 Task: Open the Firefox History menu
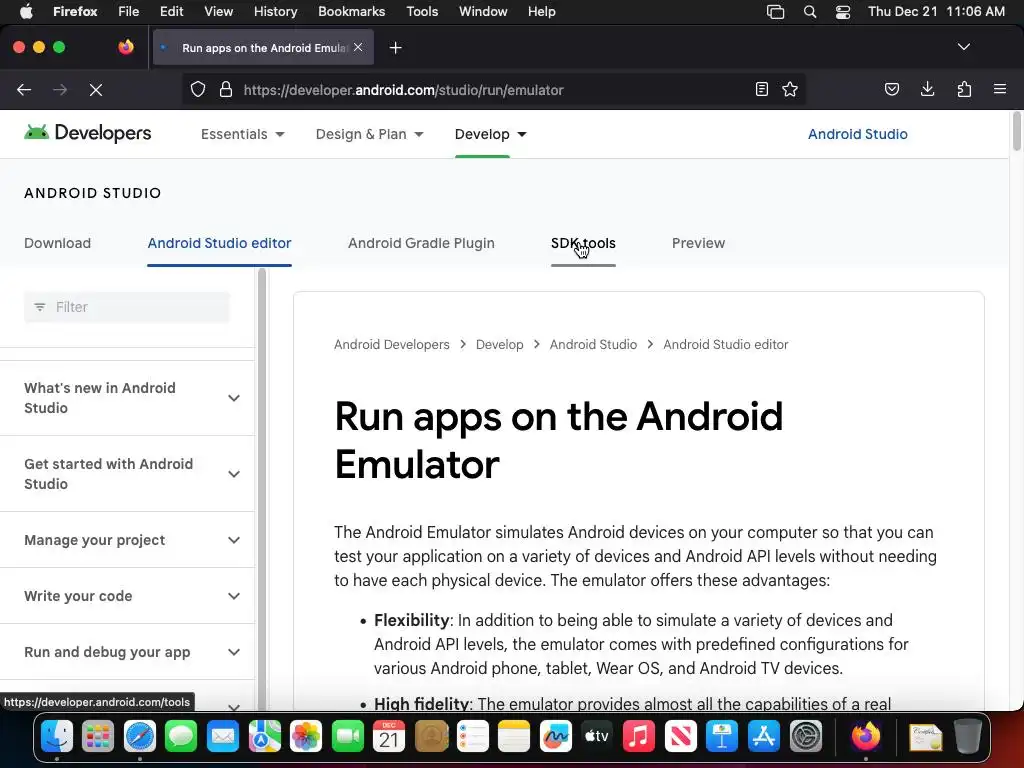(275, 11)
